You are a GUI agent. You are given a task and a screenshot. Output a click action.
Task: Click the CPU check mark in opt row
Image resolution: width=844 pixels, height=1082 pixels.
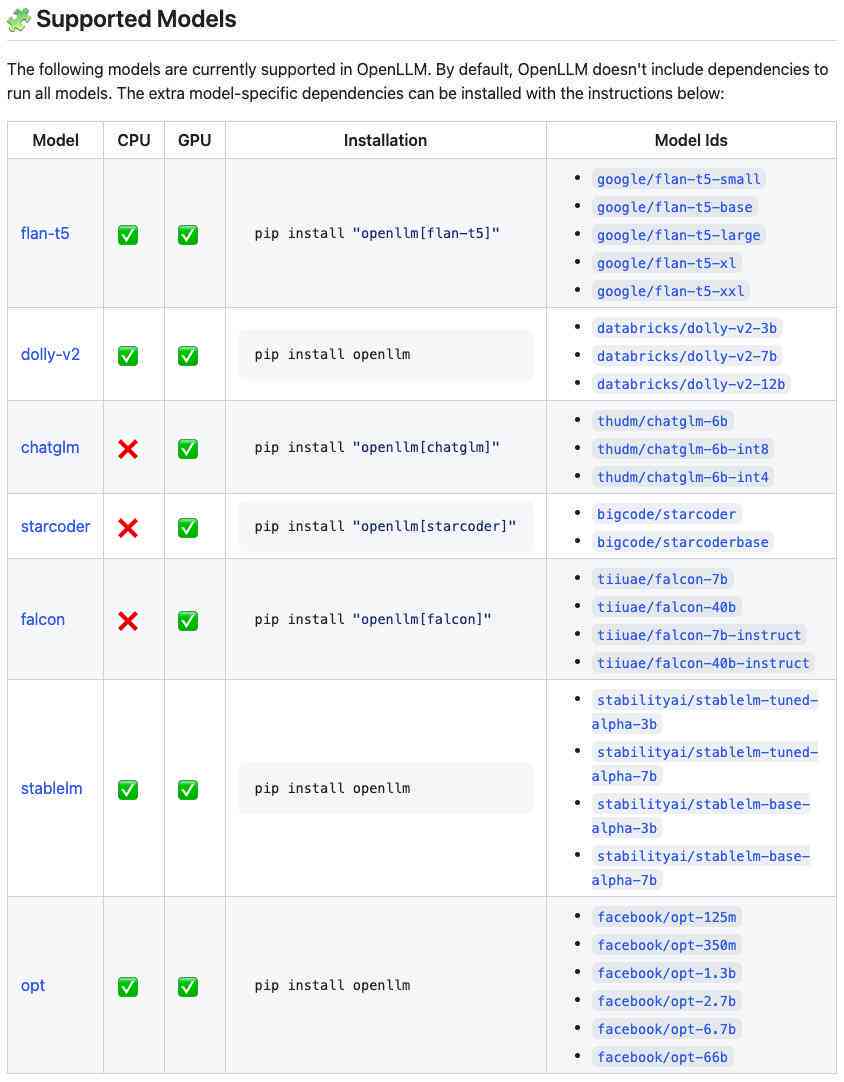[128, 986]
